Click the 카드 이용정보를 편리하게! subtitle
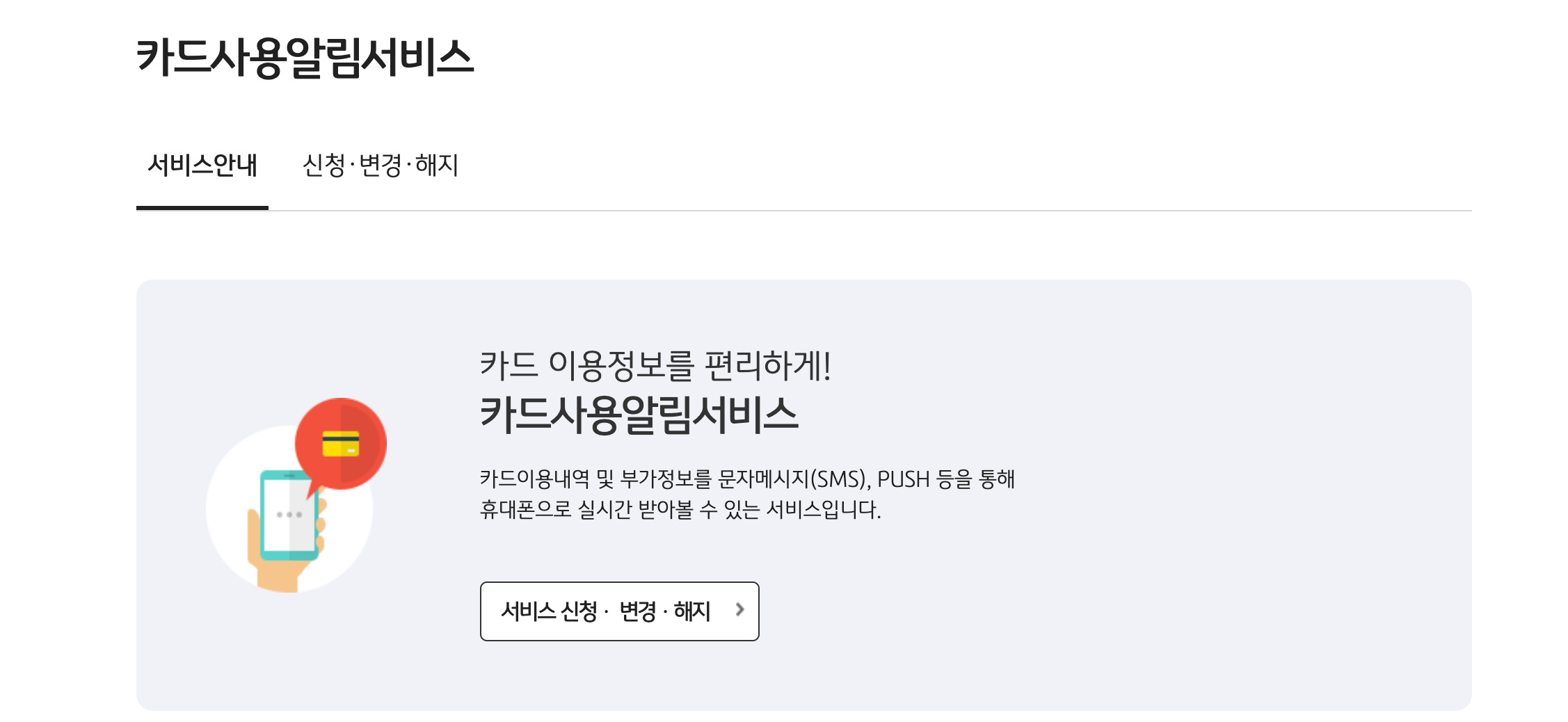This screenshot has height=722, width=1568. [655, 365]
